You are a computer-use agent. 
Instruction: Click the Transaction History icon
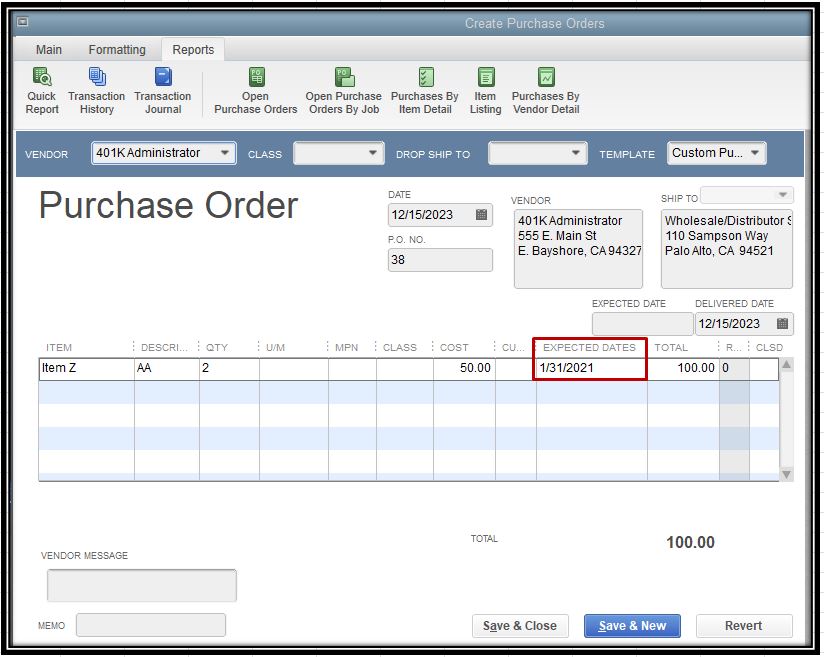[x=97, y=78]
